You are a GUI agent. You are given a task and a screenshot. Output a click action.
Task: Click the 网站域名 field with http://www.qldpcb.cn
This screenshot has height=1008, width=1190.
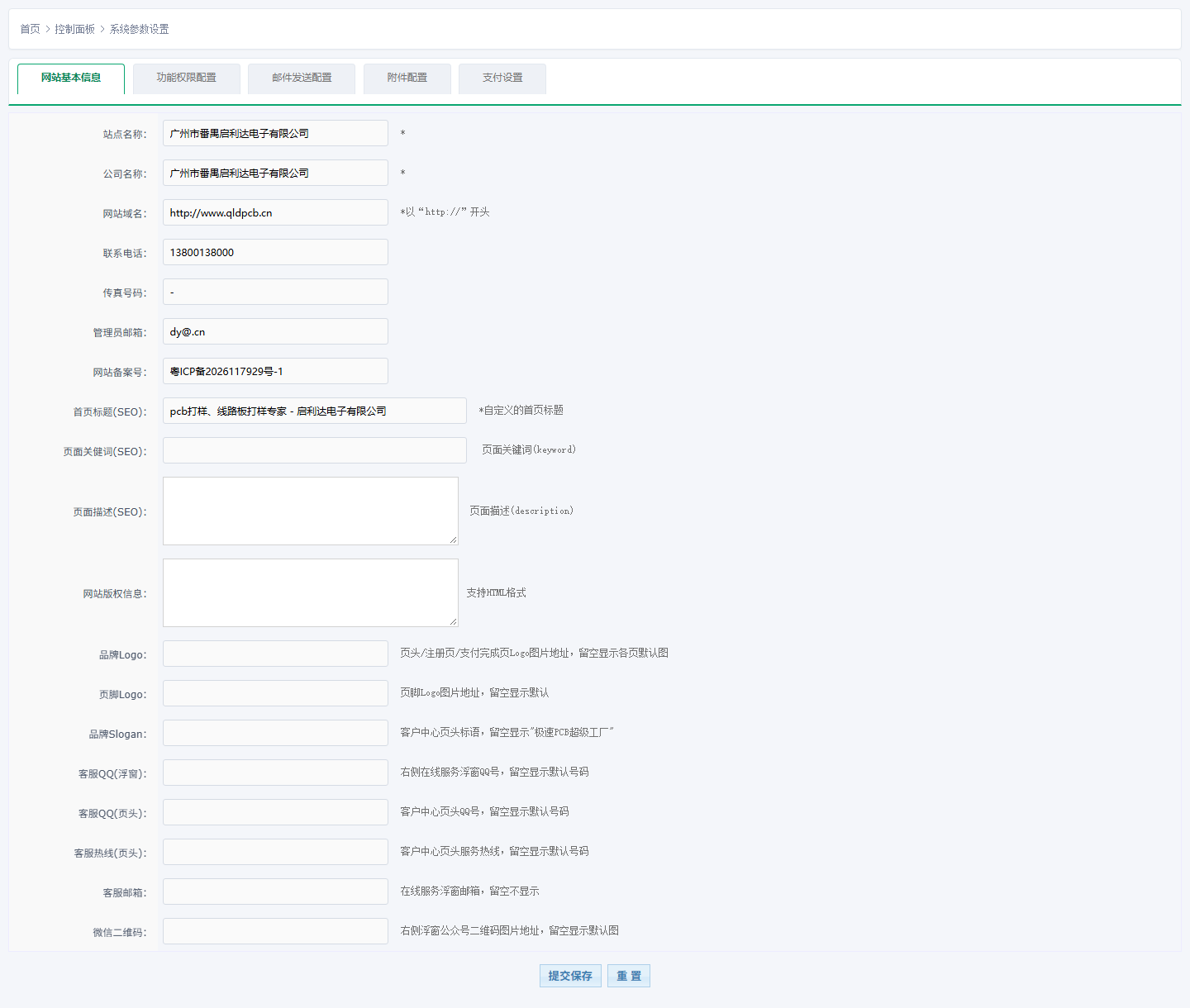tap(275, 212)
